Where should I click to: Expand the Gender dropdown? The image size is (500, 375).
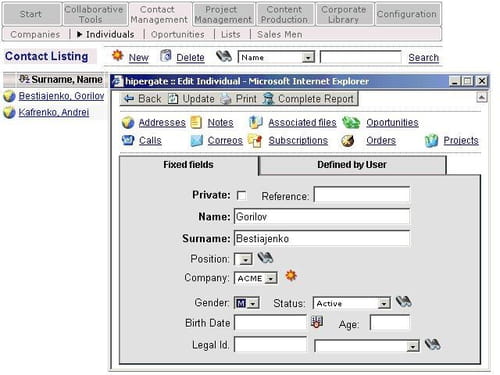247,303
